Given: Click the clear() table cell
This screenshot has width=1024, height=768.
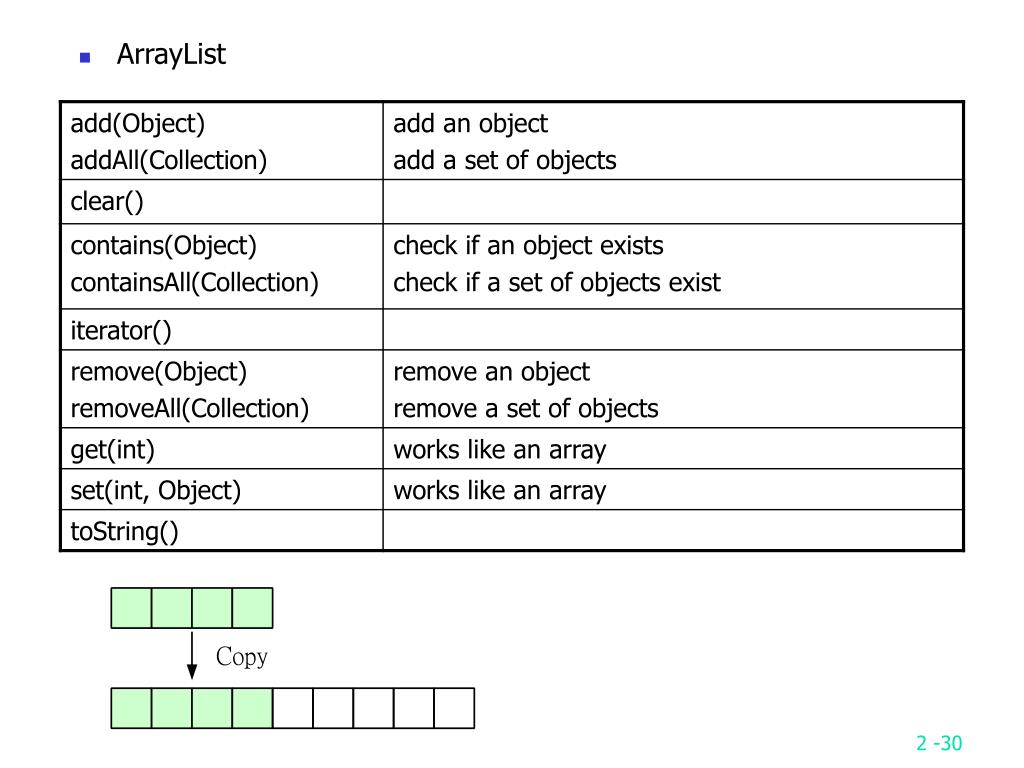Looking at the screenshot, I should point(221,202).
